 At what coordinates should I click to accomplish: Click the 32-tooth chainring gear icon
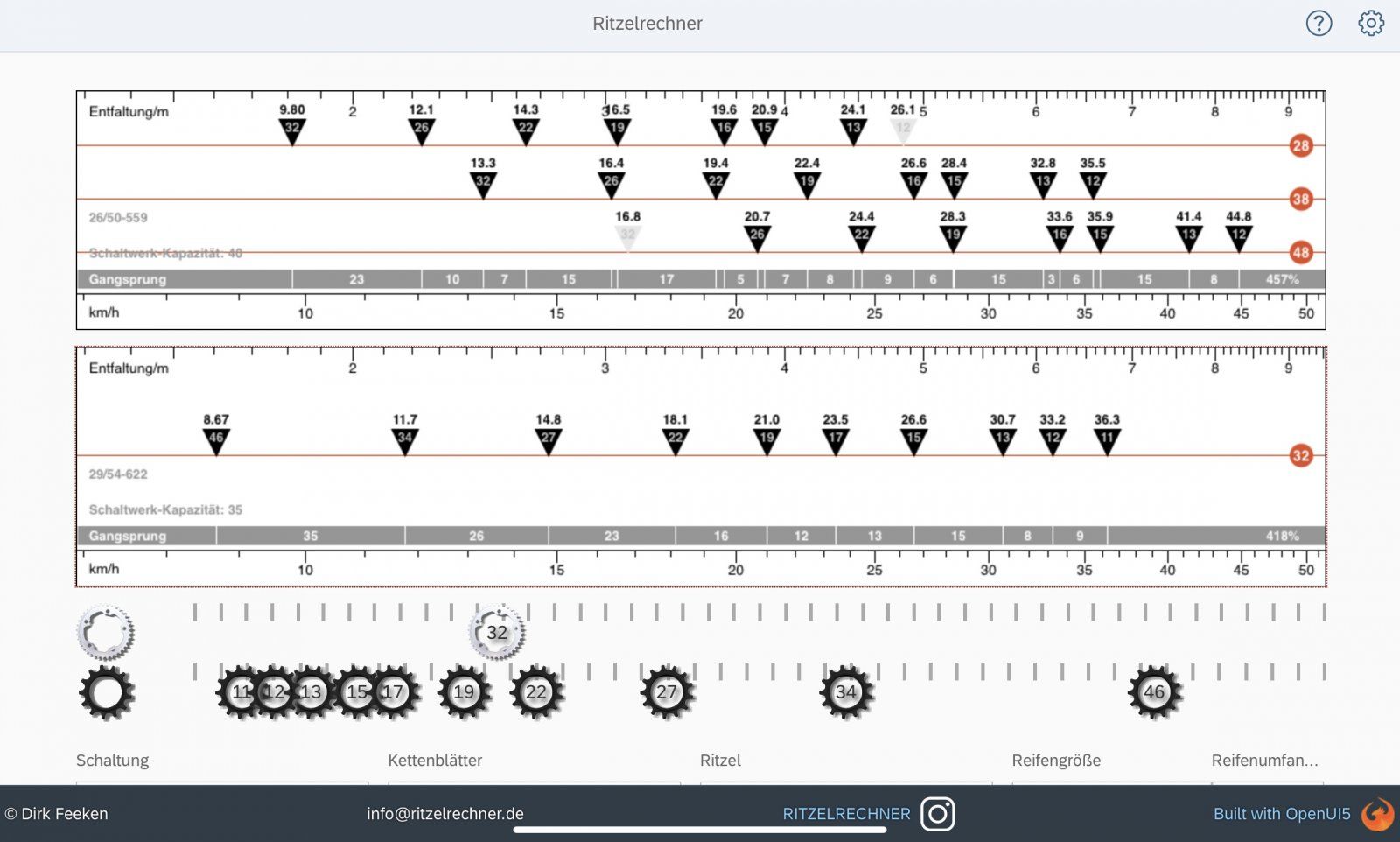[x=497, y=632]
